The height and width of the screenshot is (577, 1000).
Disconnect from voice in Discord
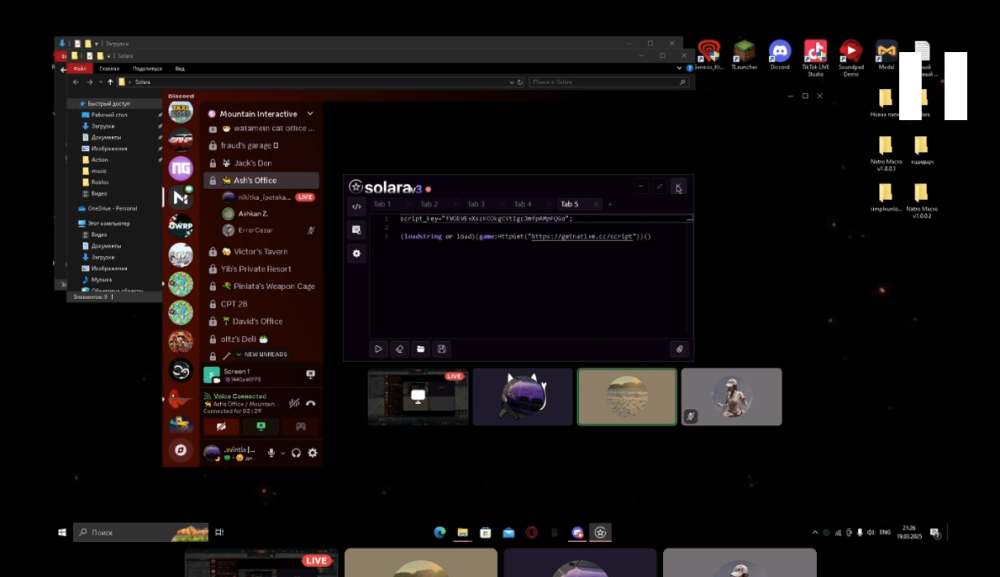(311, 403)
